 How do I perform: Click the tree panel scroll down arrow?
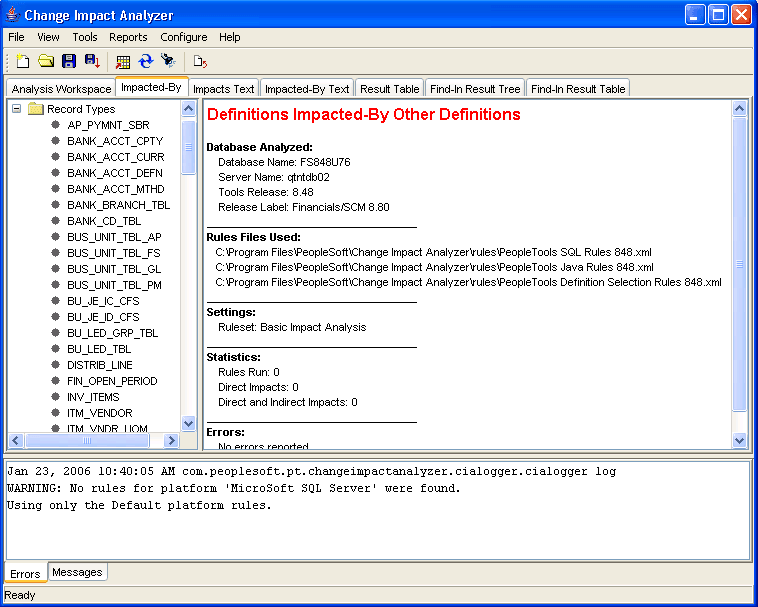(x=188, y=424)
